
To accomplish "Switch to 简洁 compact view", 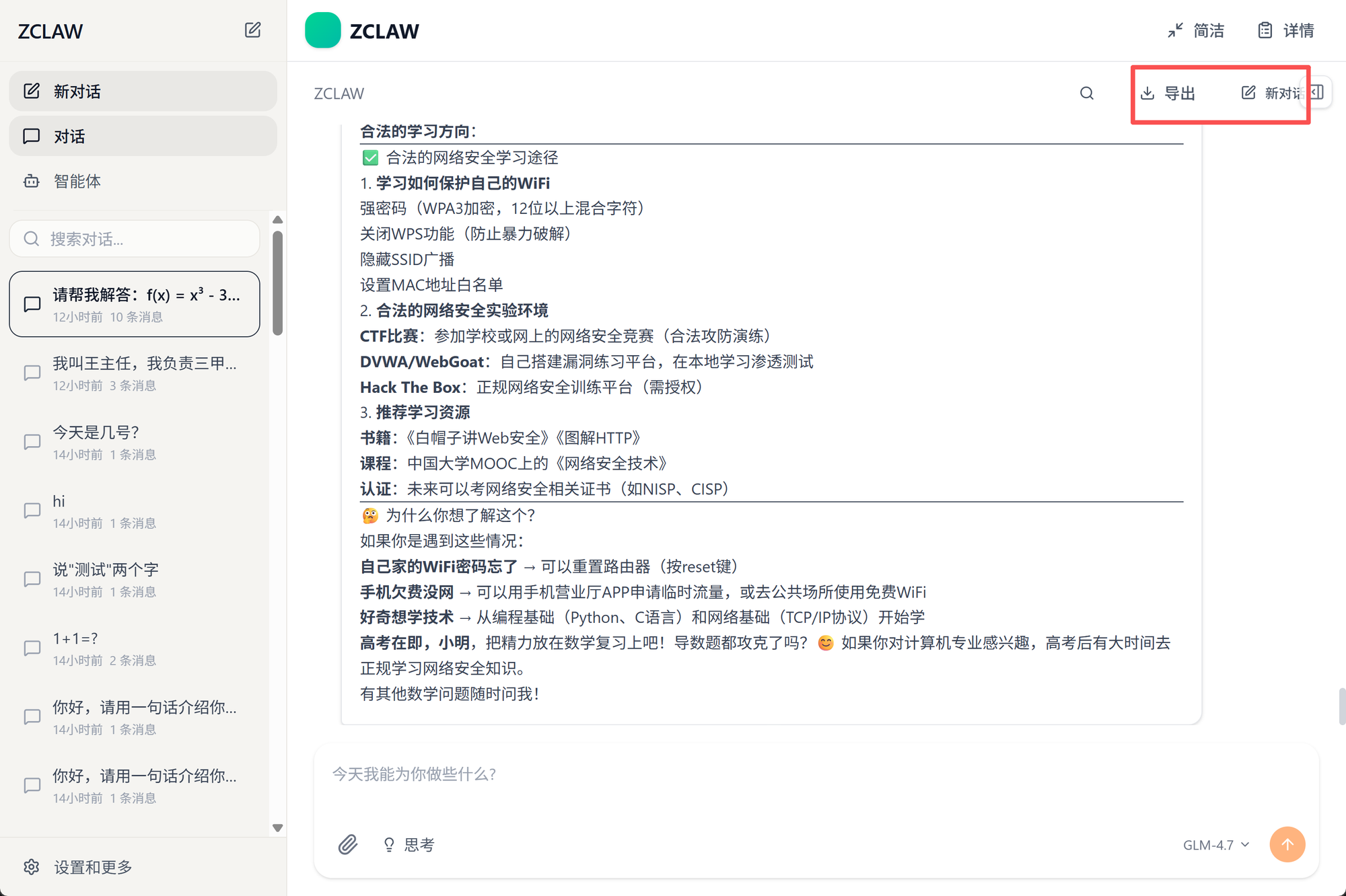I will click(x=1196, y=31).
